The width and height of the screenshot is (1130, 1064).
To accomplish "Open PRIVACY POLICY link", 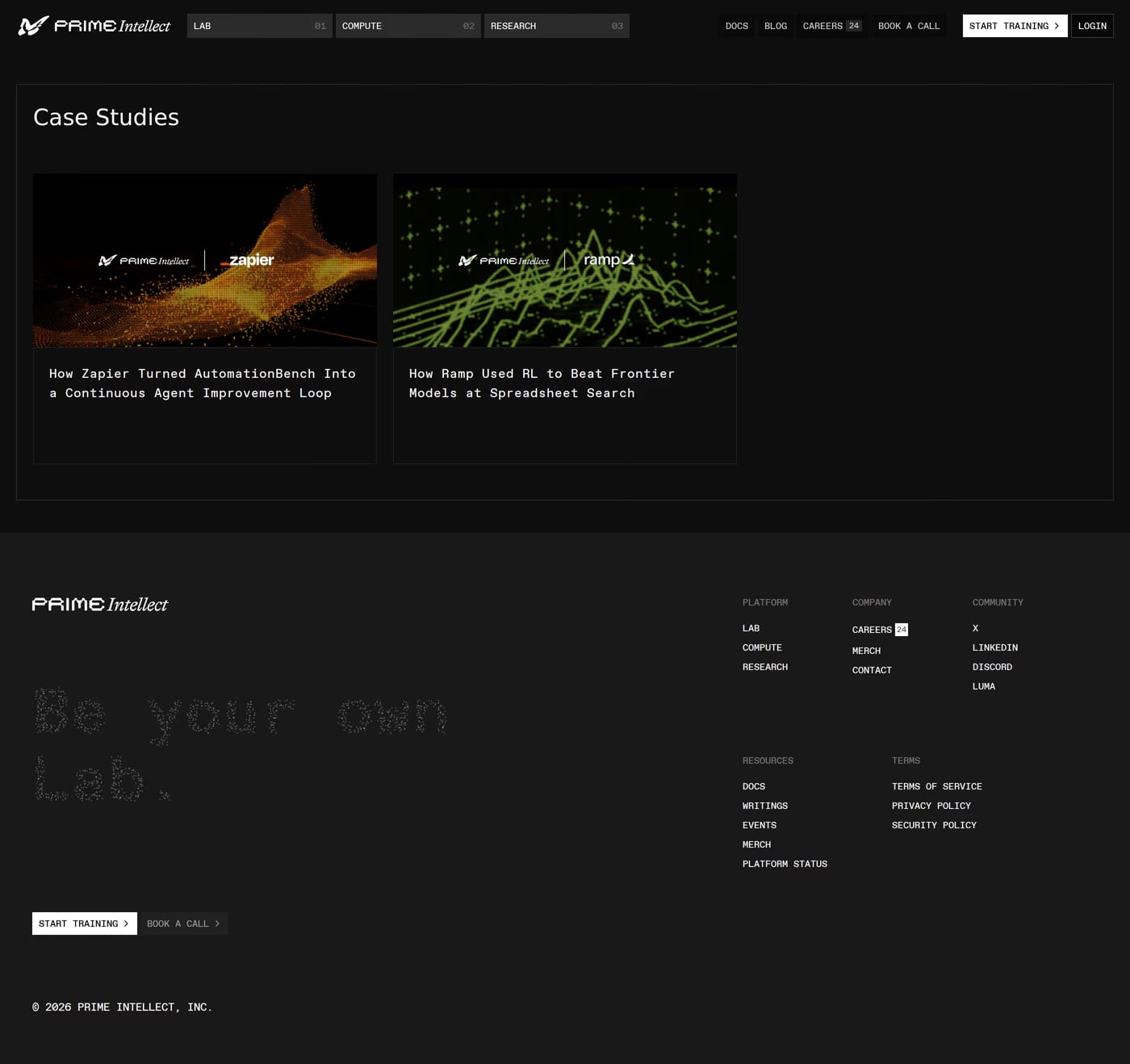I will (x=931, y=806).
